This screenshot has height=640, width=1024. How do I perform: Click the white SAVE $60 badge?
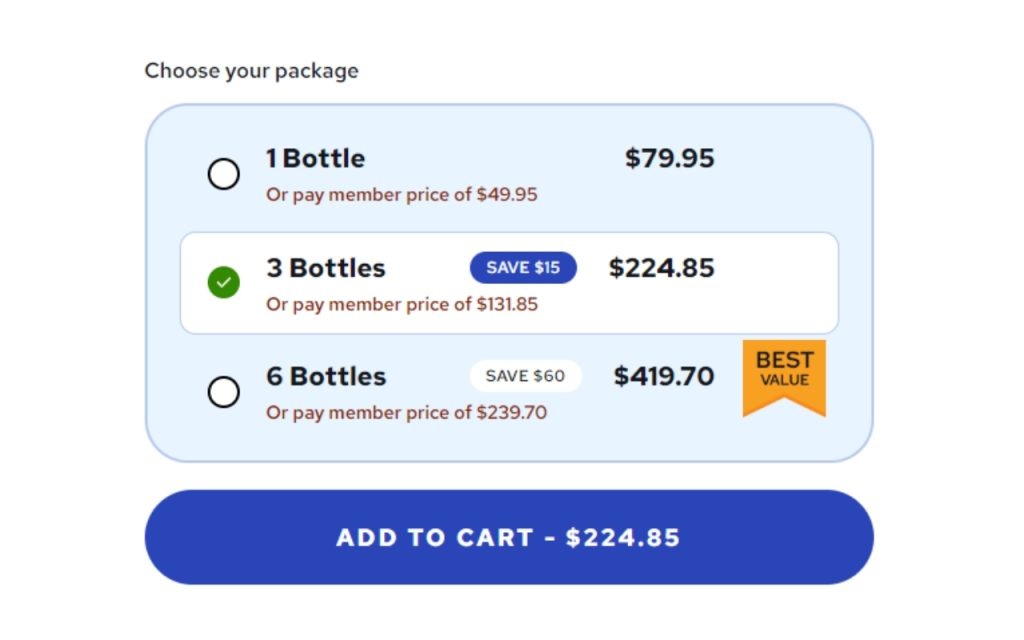525,376
